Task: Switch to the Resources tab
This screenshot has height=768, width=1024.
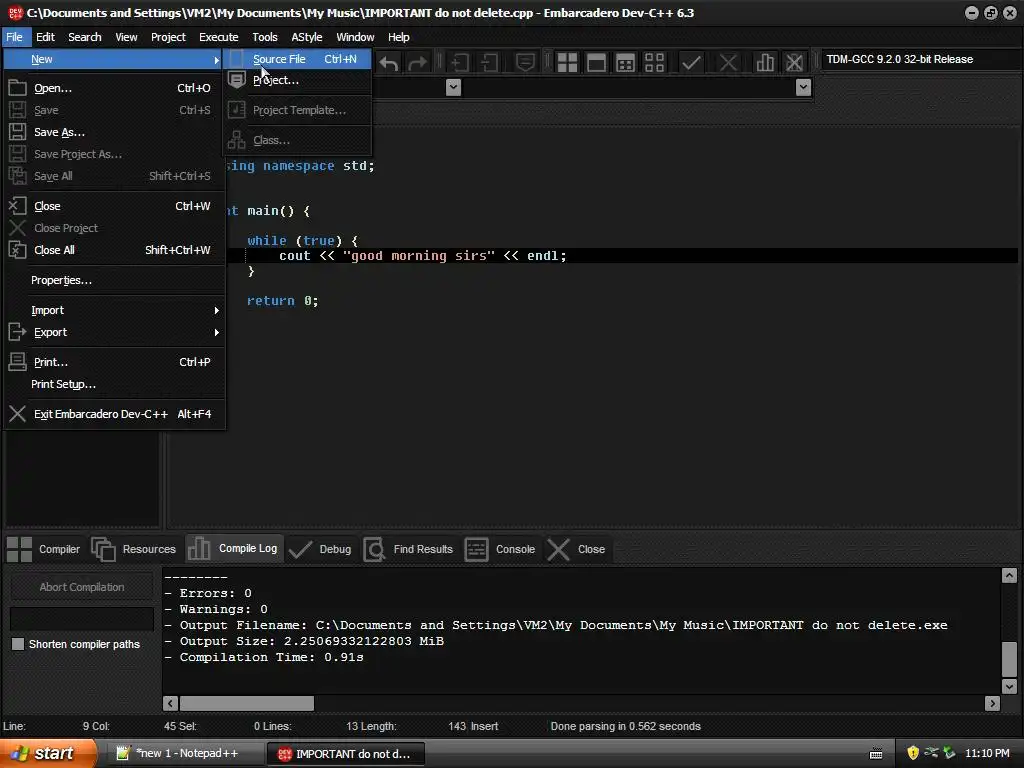Action: (x=134, y=549)
